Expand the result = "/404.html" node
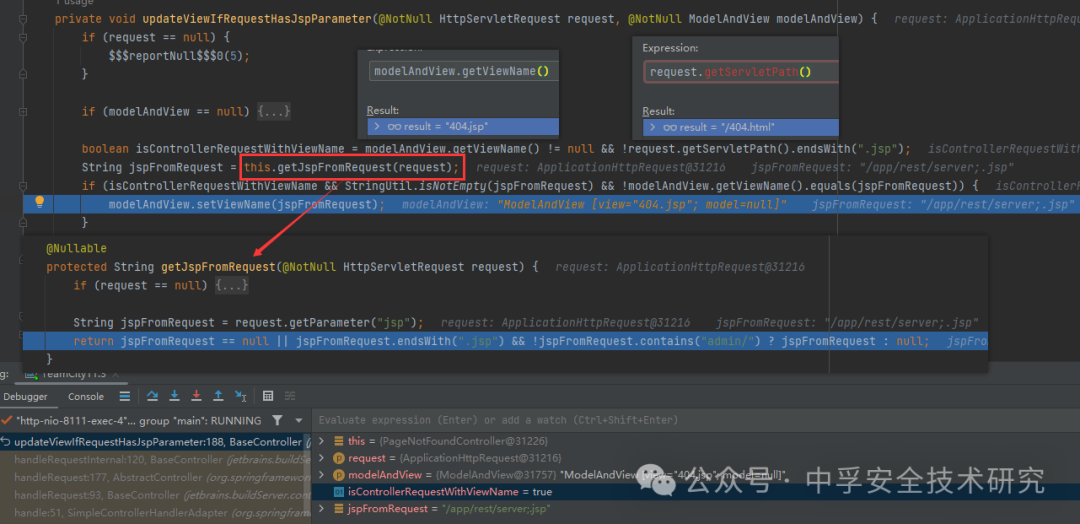 point(652,127)
